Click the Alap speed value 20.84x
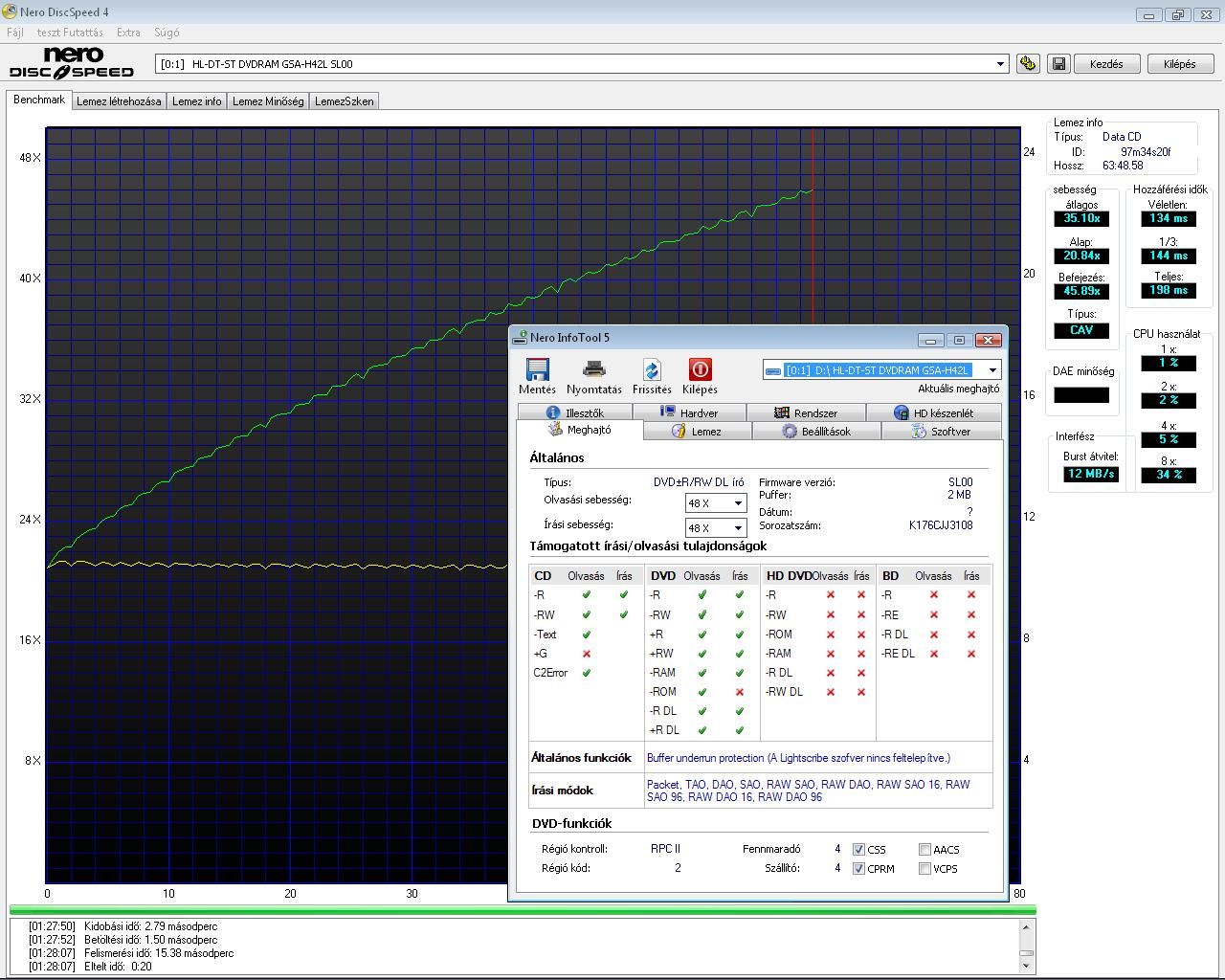Image resolution: width=1225 pixels, height=980 pixels. [1081, 256]
